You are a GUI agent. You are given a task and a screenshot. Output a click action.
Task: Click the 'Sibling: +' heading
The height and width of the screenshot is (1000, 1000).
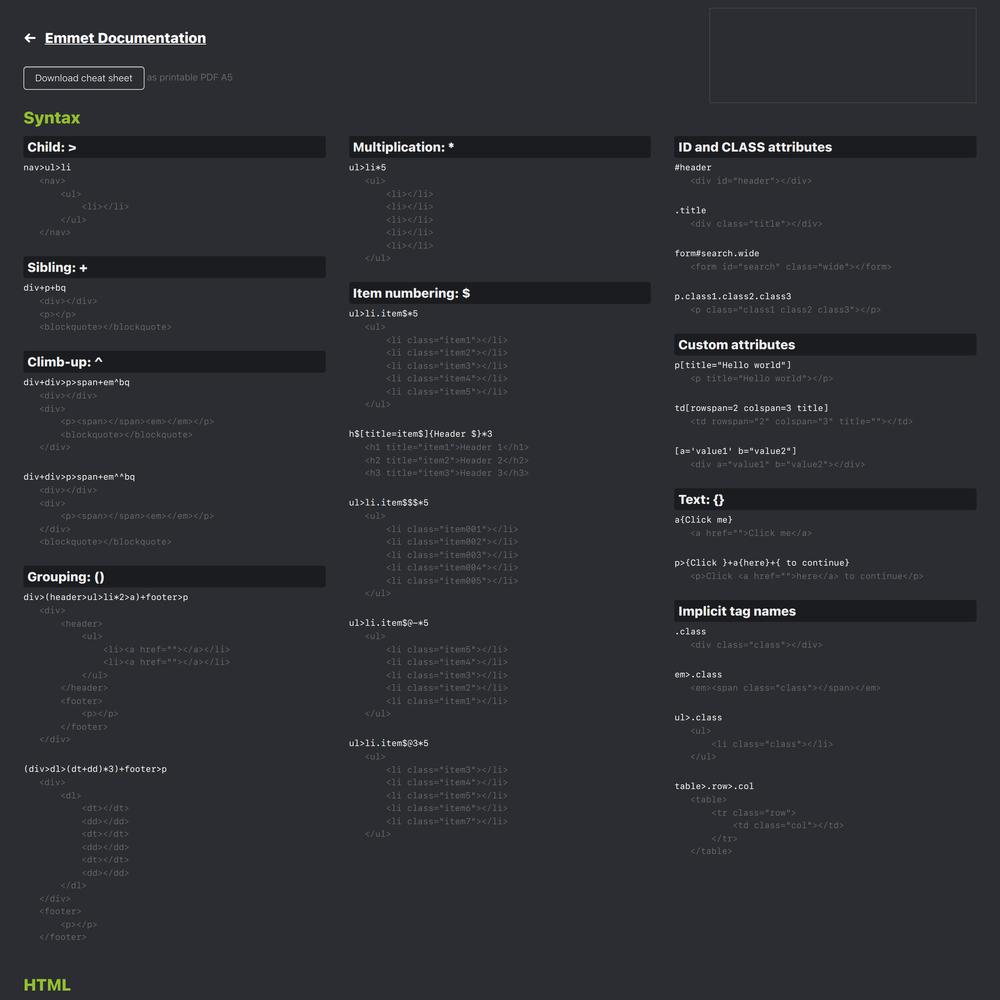pos(174,267)
